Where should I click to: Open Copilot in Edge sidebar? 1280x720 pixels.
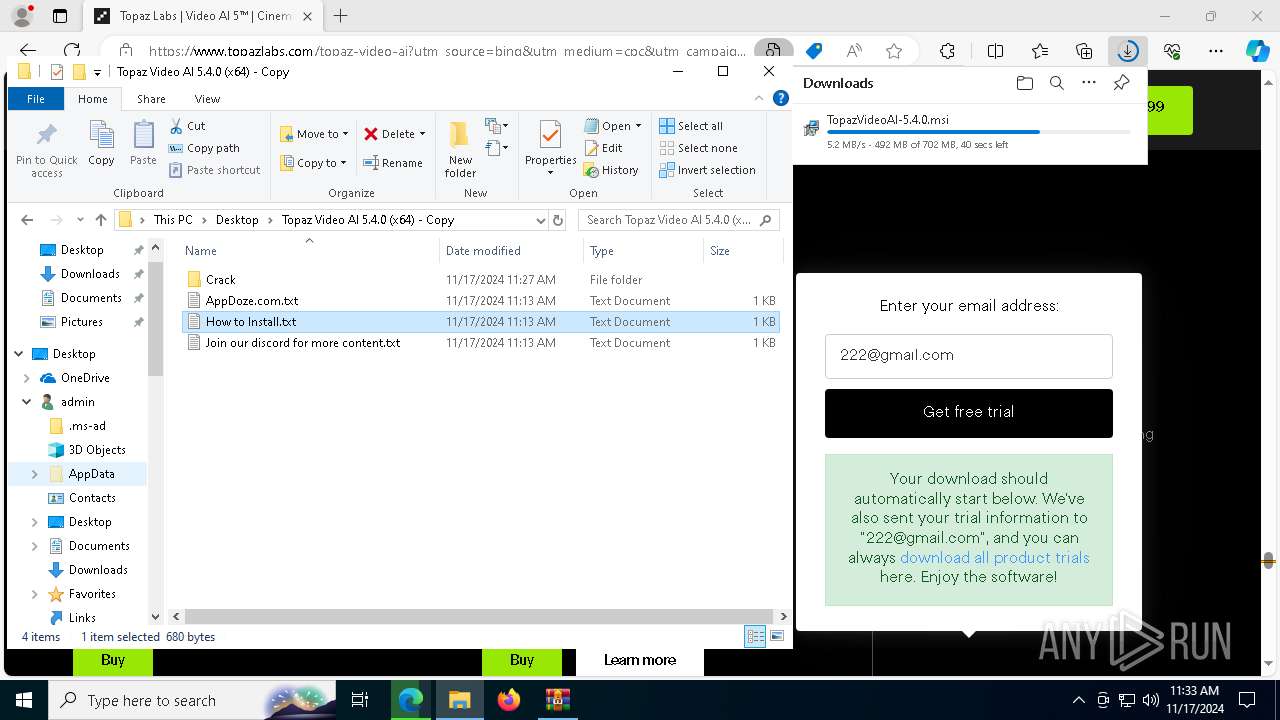pyautogui.click(x=1257, y=51)
